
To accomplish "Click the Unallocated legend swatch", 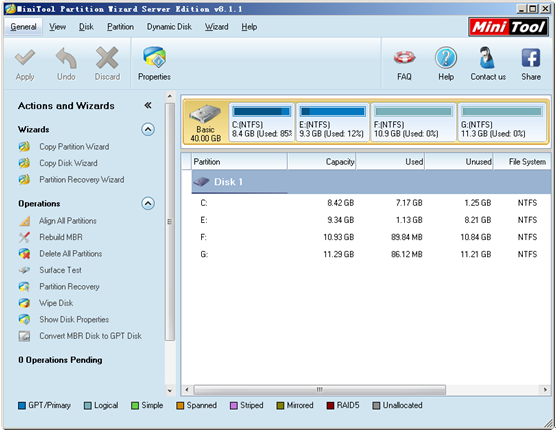I will [x=376, y=405].
